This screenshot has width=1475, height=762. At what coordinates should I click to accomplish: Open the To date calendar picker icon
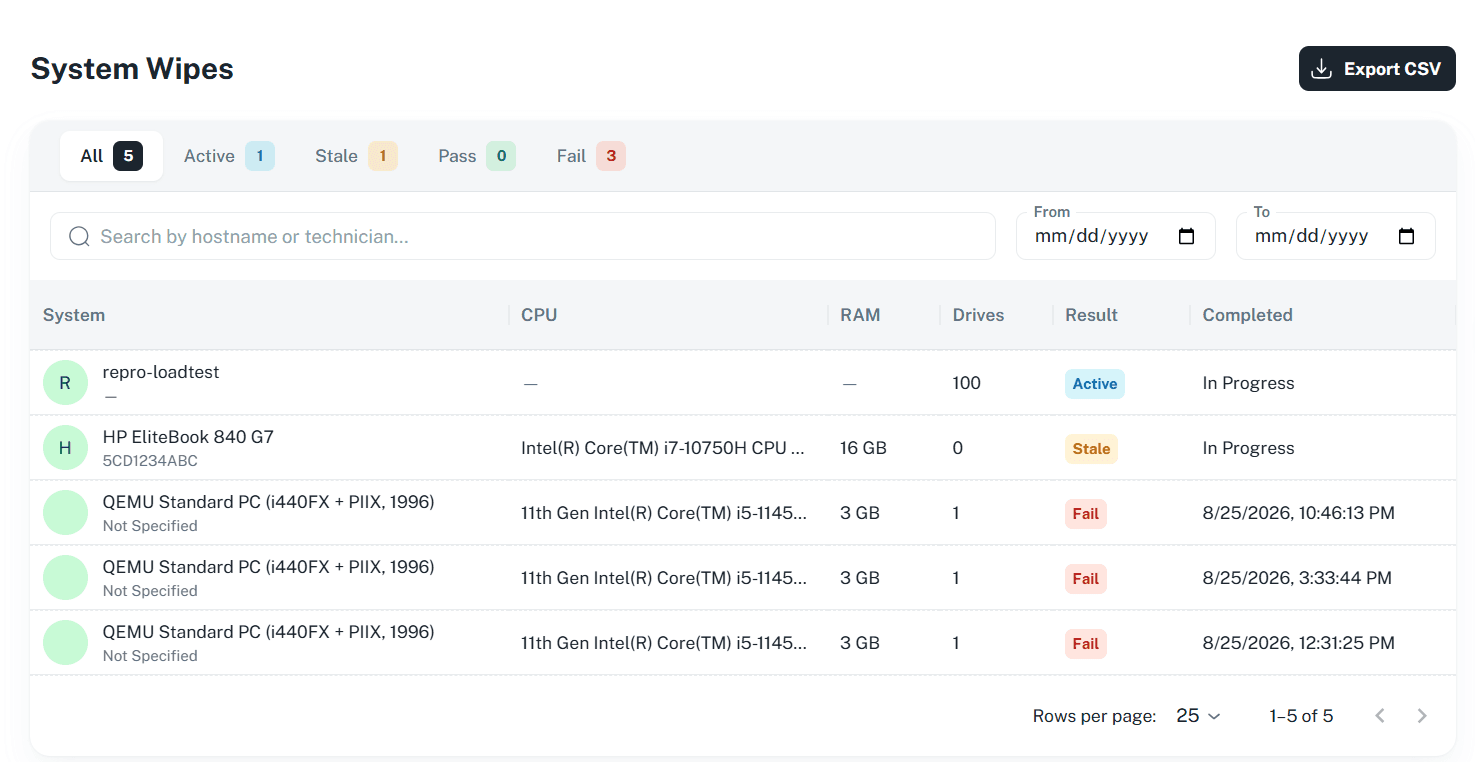point(1406,237)
